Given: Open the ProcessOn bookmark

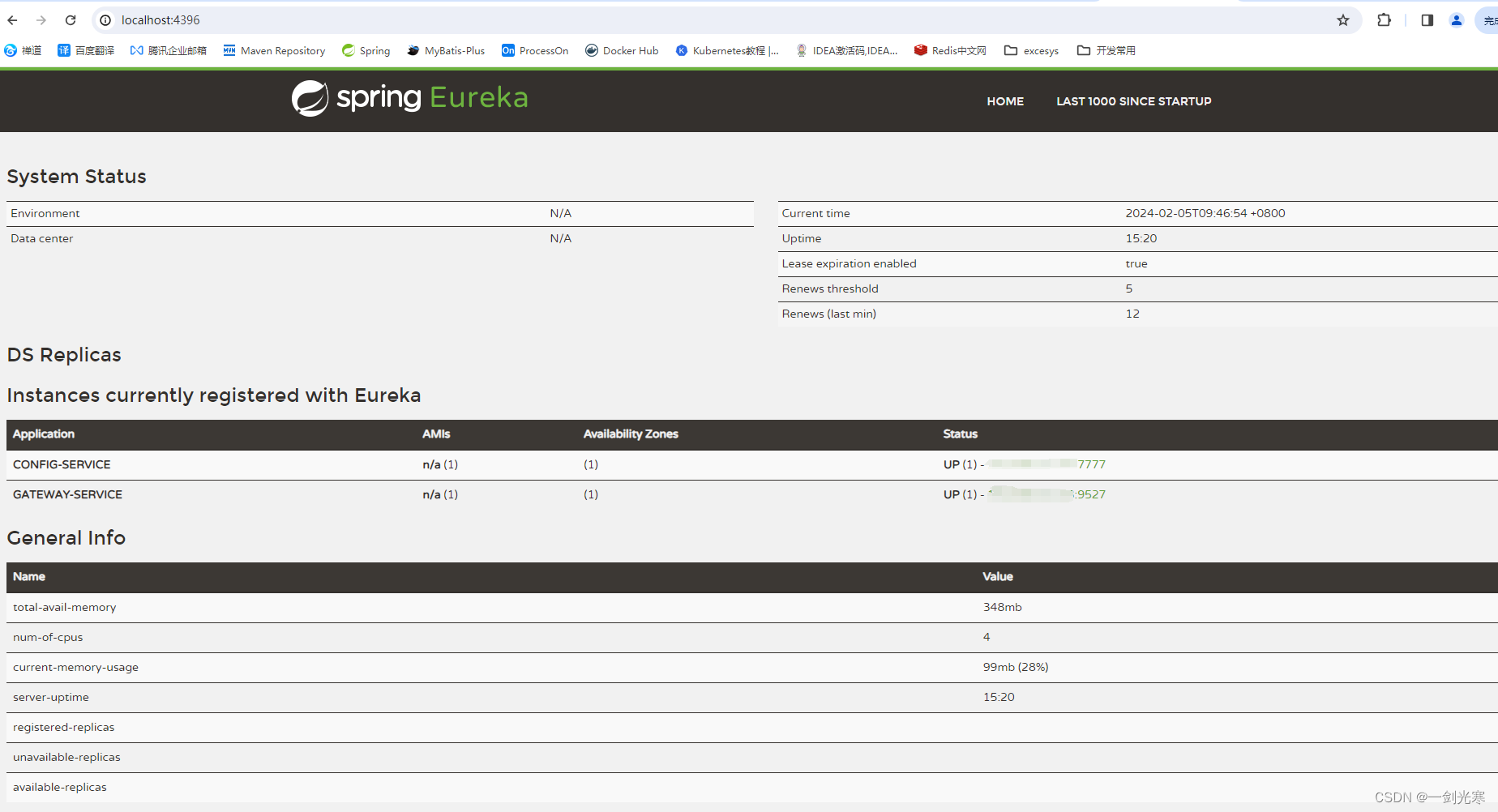Looking at the screenshot, I should point(535,50).
